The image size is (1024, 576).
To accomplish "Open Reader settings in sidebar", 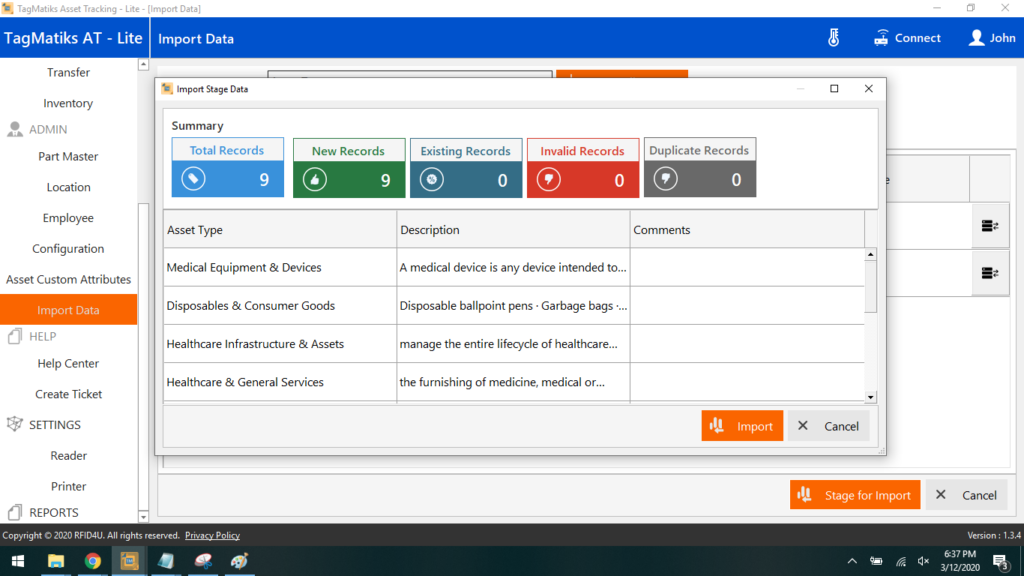I will pyautogui.click(x=68, y=456).
